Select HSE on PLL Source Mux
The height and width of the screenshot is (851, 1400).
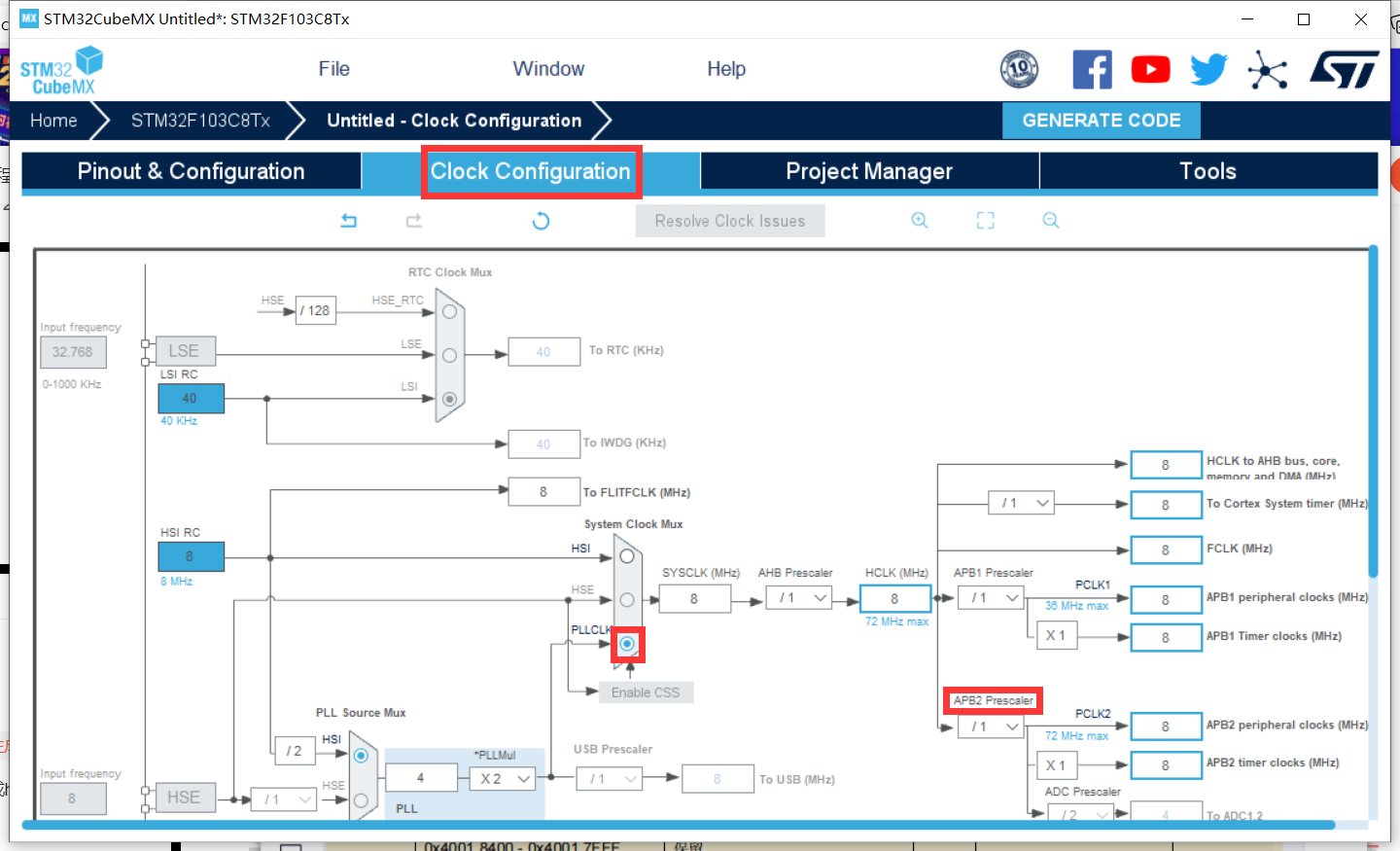tap(361, 800)
